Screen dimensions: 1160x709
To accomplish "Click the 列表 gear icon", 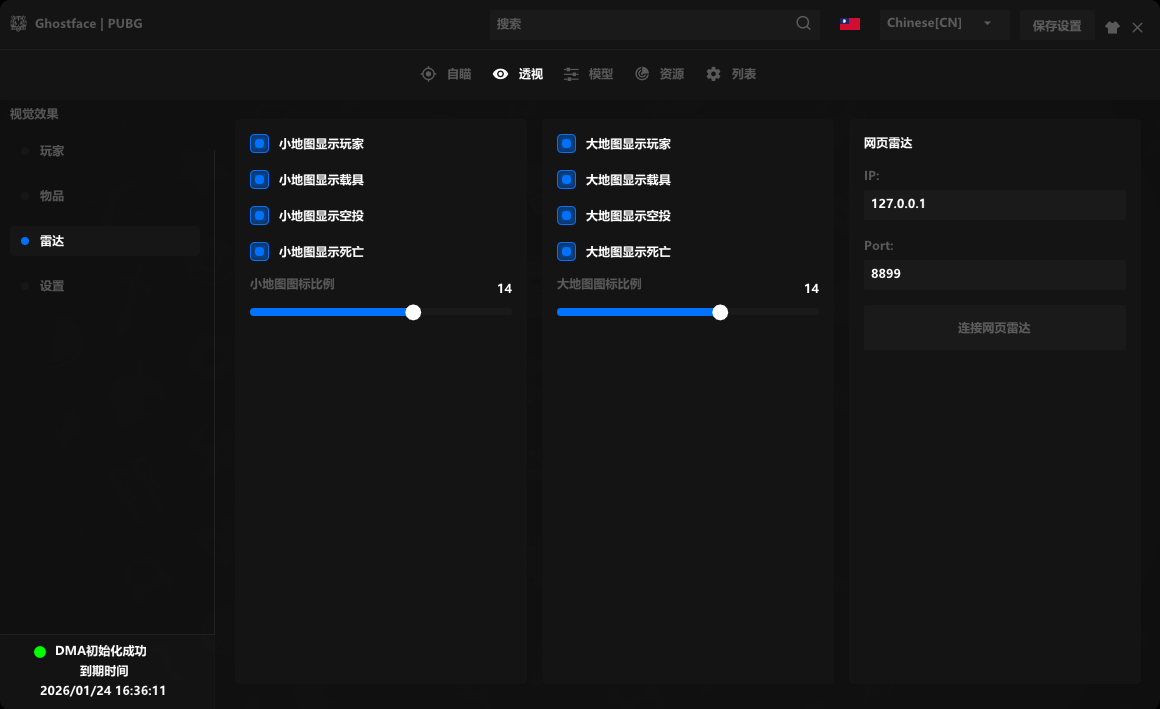I will coord(713,74).
